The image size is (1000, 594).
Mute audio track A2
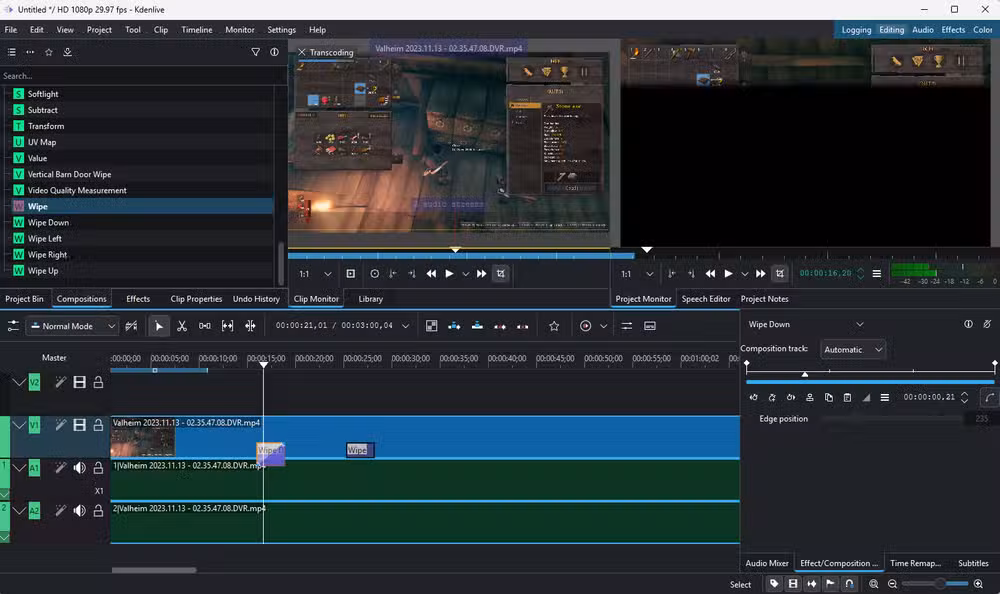[79, 511]
